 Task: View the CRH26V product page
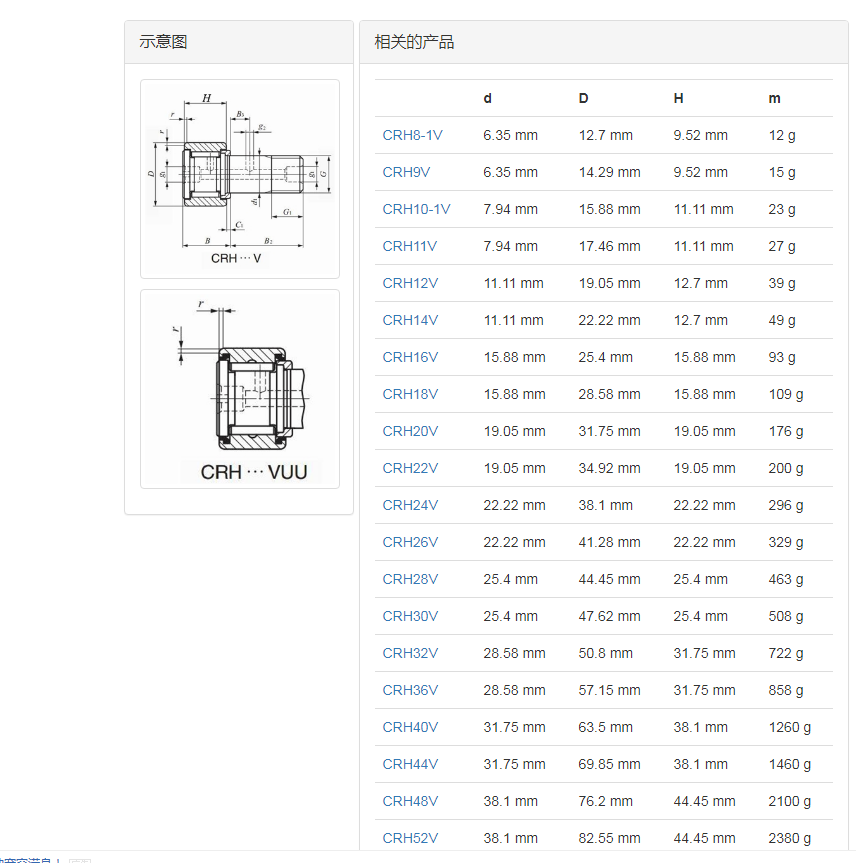(410, 542)
